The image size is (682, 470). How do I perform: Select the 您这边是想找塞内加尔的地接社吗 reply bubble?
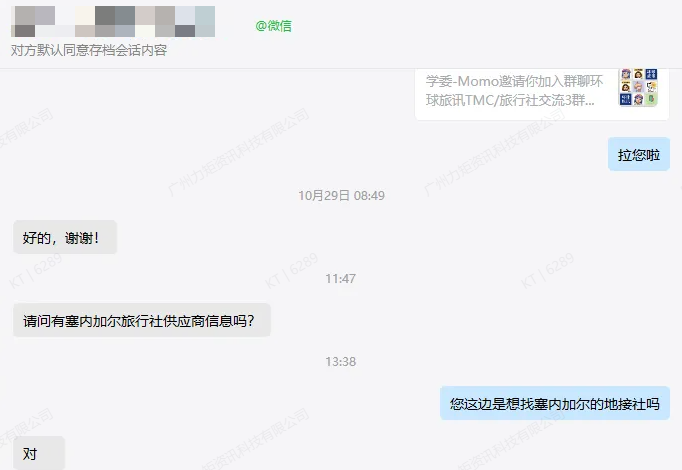555,403
